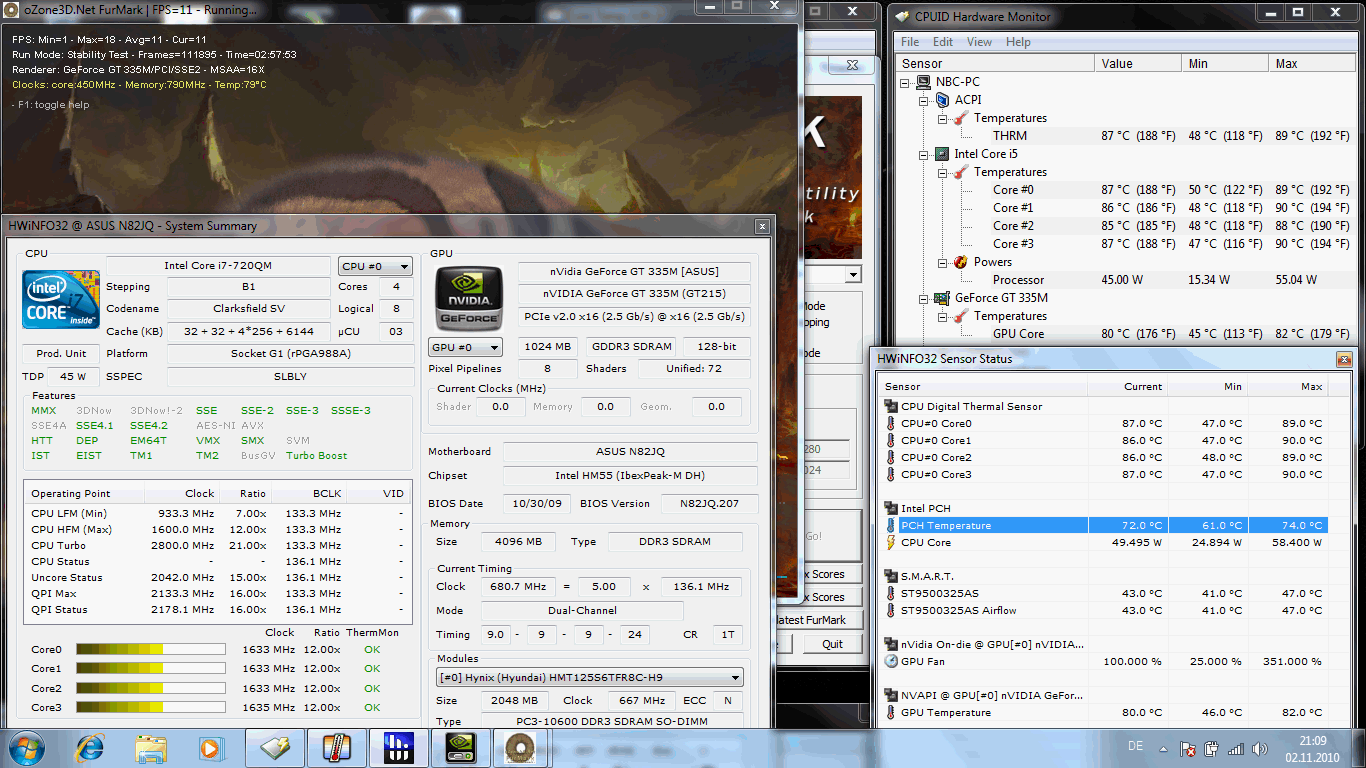
Task: Click the DE language indicator
Action: coord(1135,747)
